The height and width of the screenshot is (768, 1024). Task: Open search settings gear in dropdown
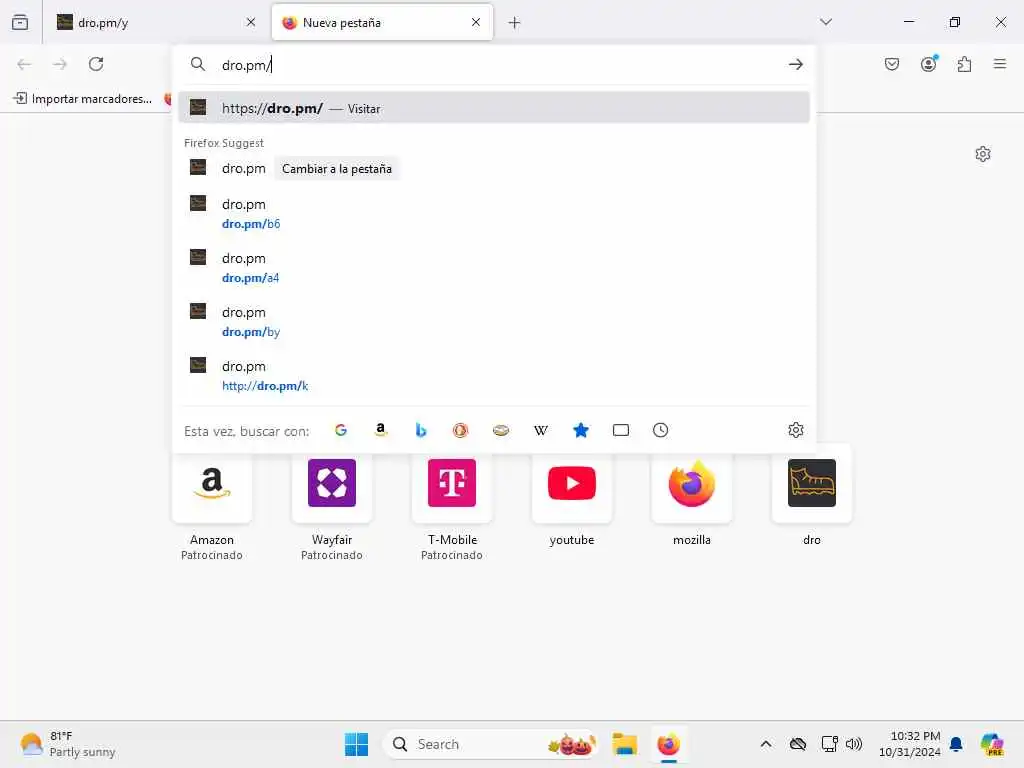click(795, 430)
